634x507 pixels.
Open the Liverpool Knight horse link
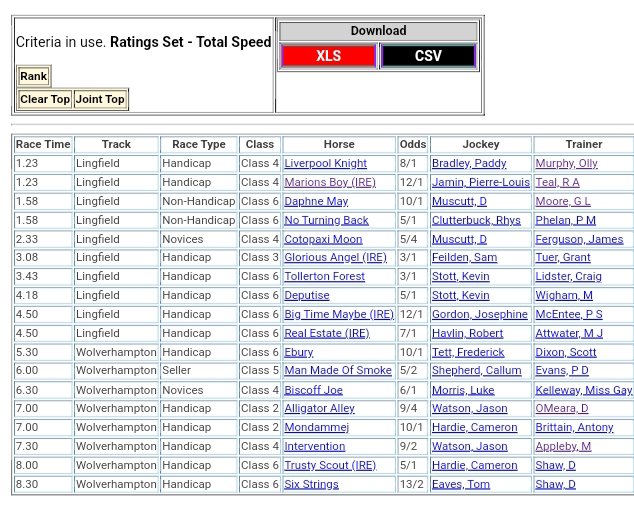pyautogui.click(x=325, y=164)
